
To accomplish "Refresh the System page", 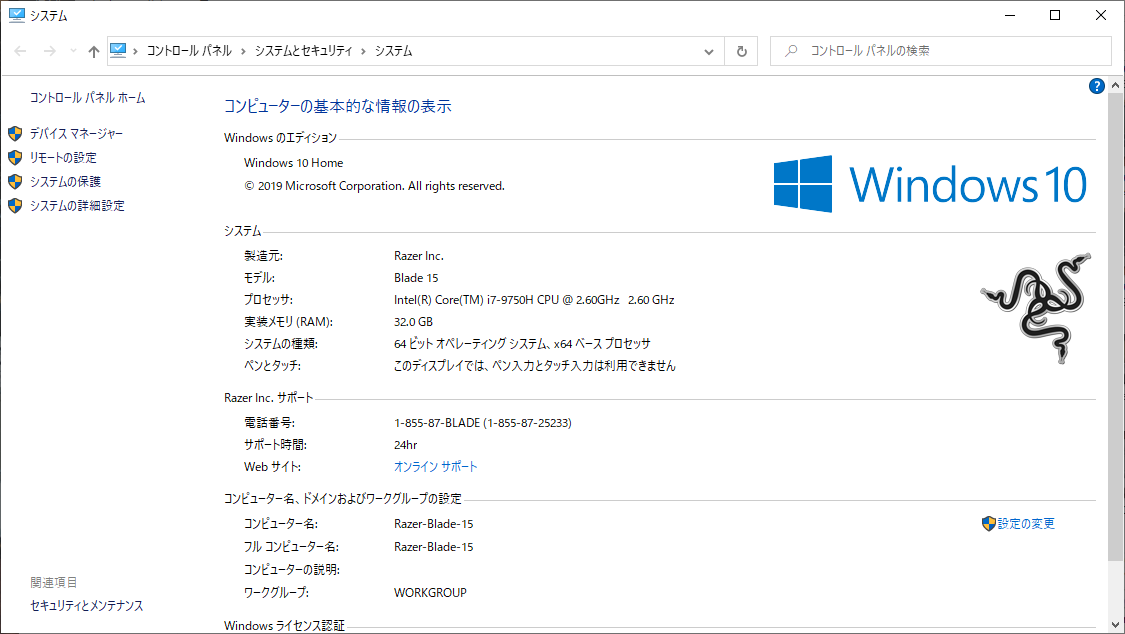I will pos(742,52).
